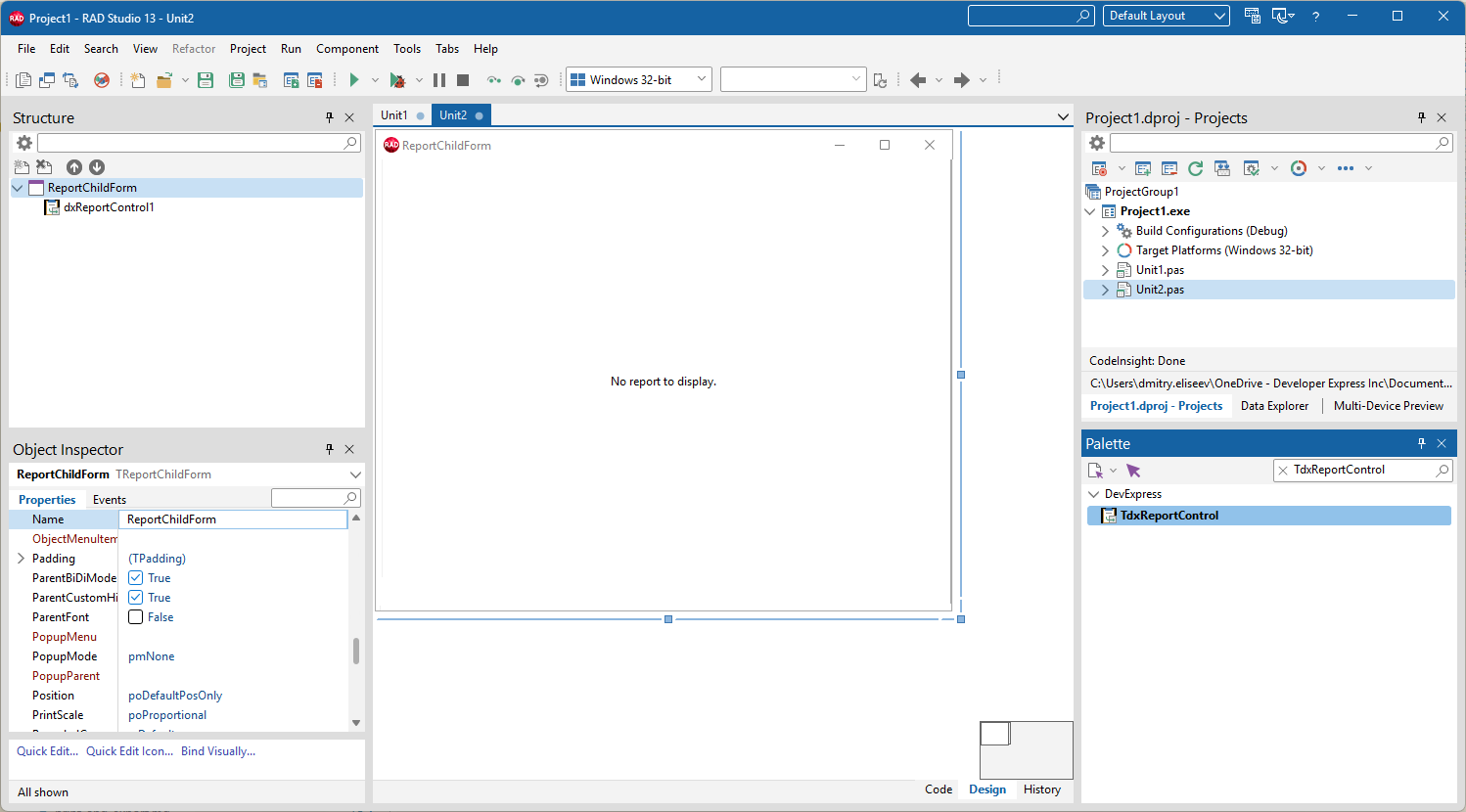The height and width of the screenshot is (812, 1466).
Task: Open the Multi-Device Preview tab
Action: (x=1388, y=406)
